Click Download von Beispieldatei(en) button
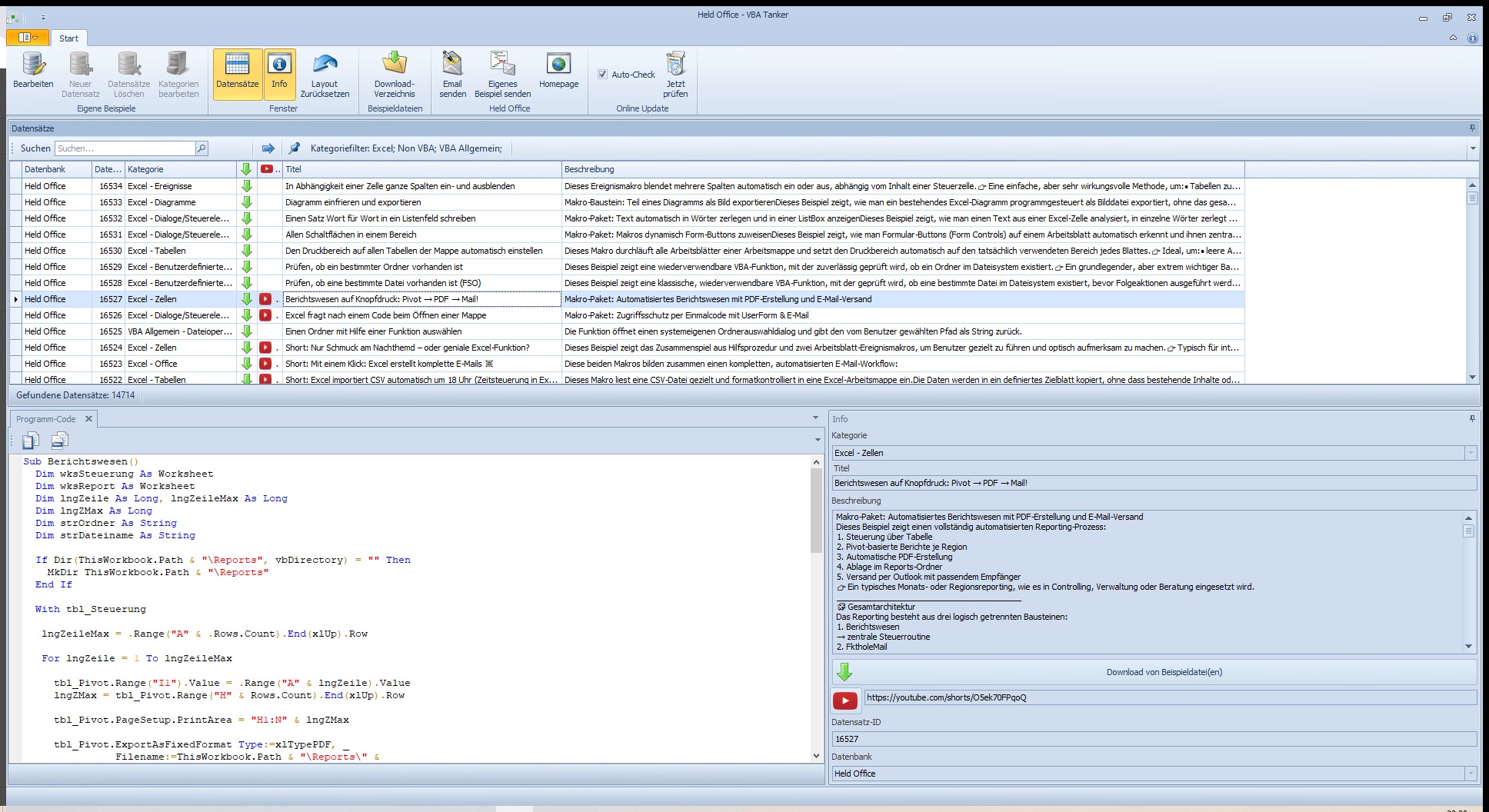 (1154, 672)
